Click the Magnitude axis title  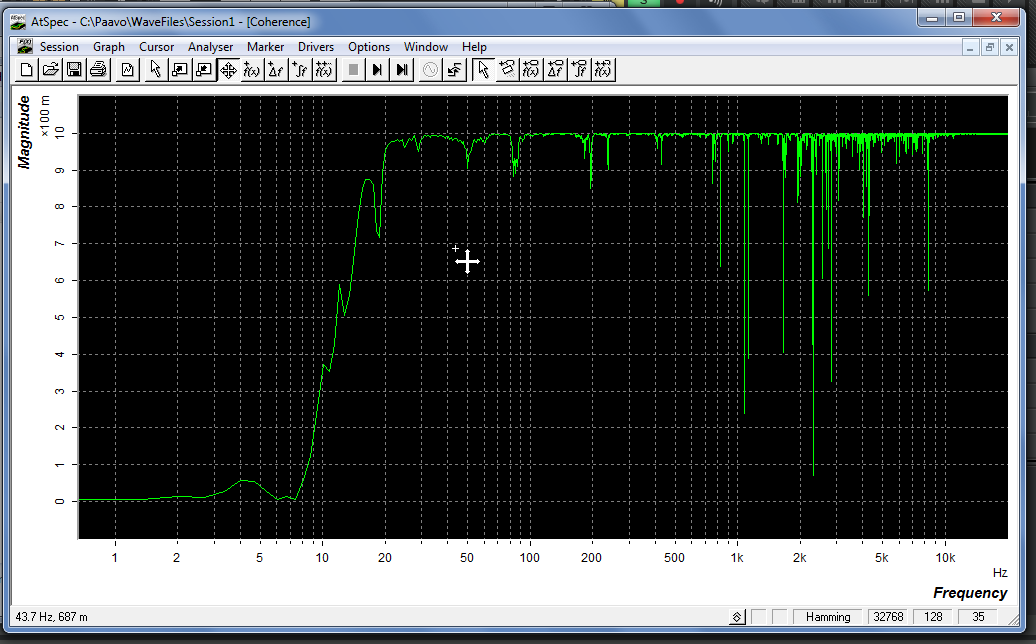(24, 132)
